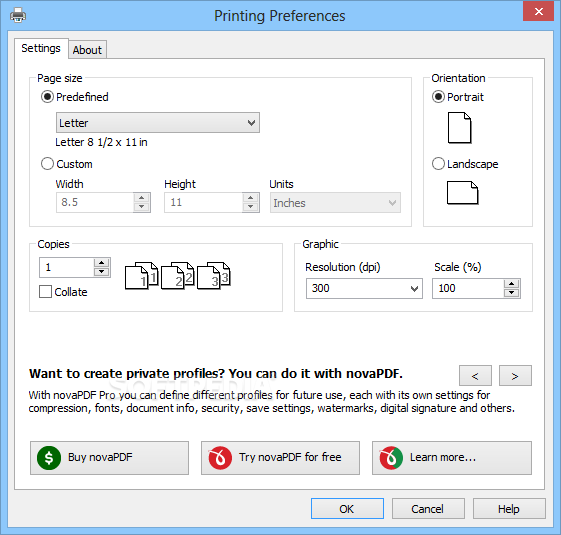Click the Learn more button
The height and width of the screenshot is (535, 561).
[452, 458]
